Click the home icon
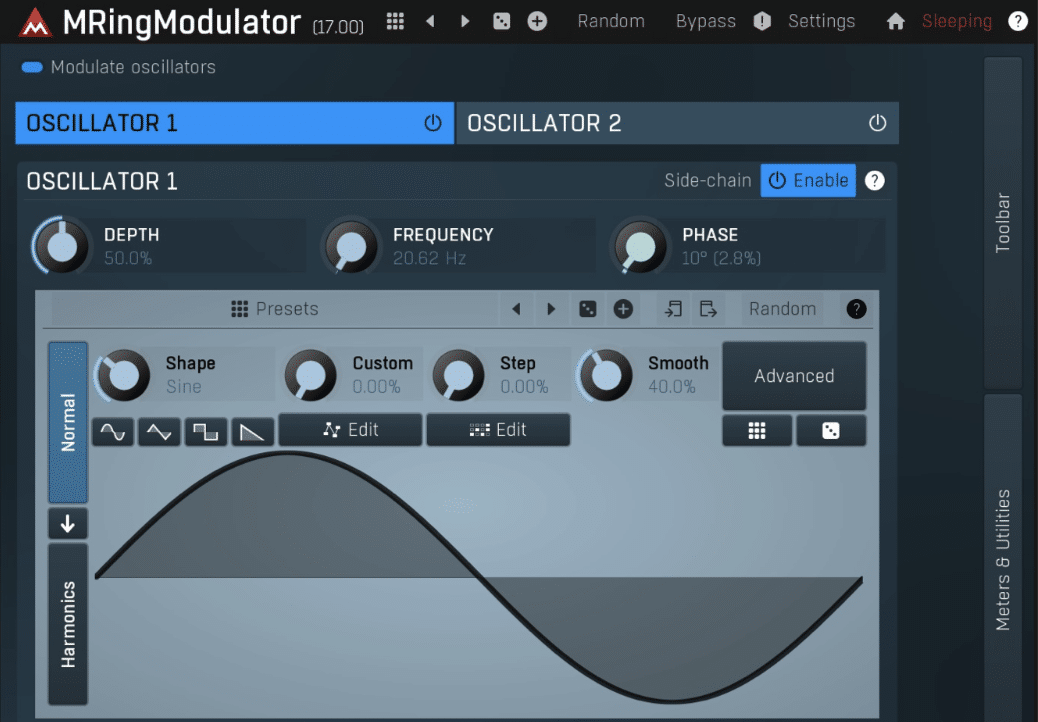This screenshot has height=722, width=1038. 896,22
